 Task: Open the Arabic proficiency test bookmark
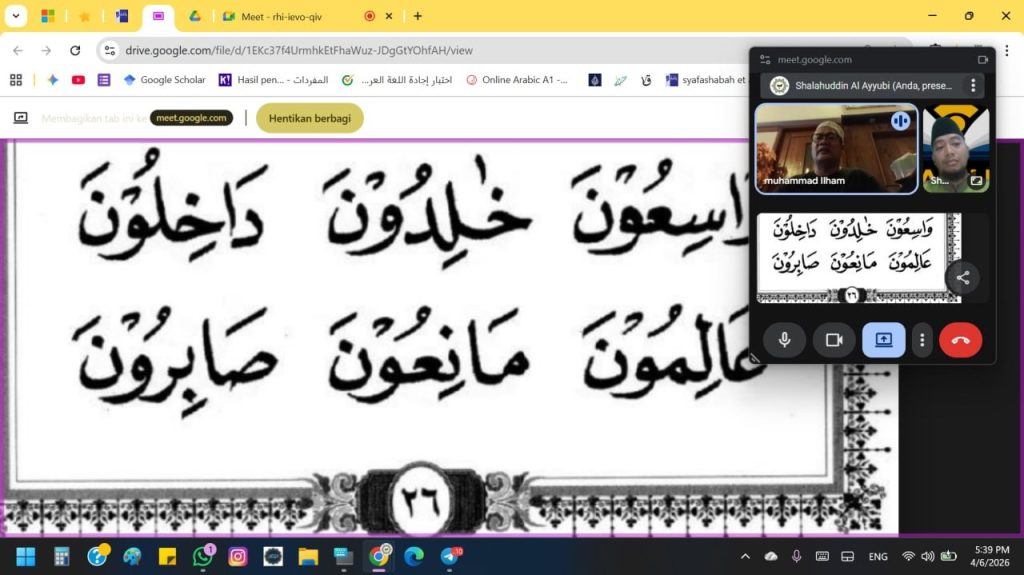click(x=396, y=80)
